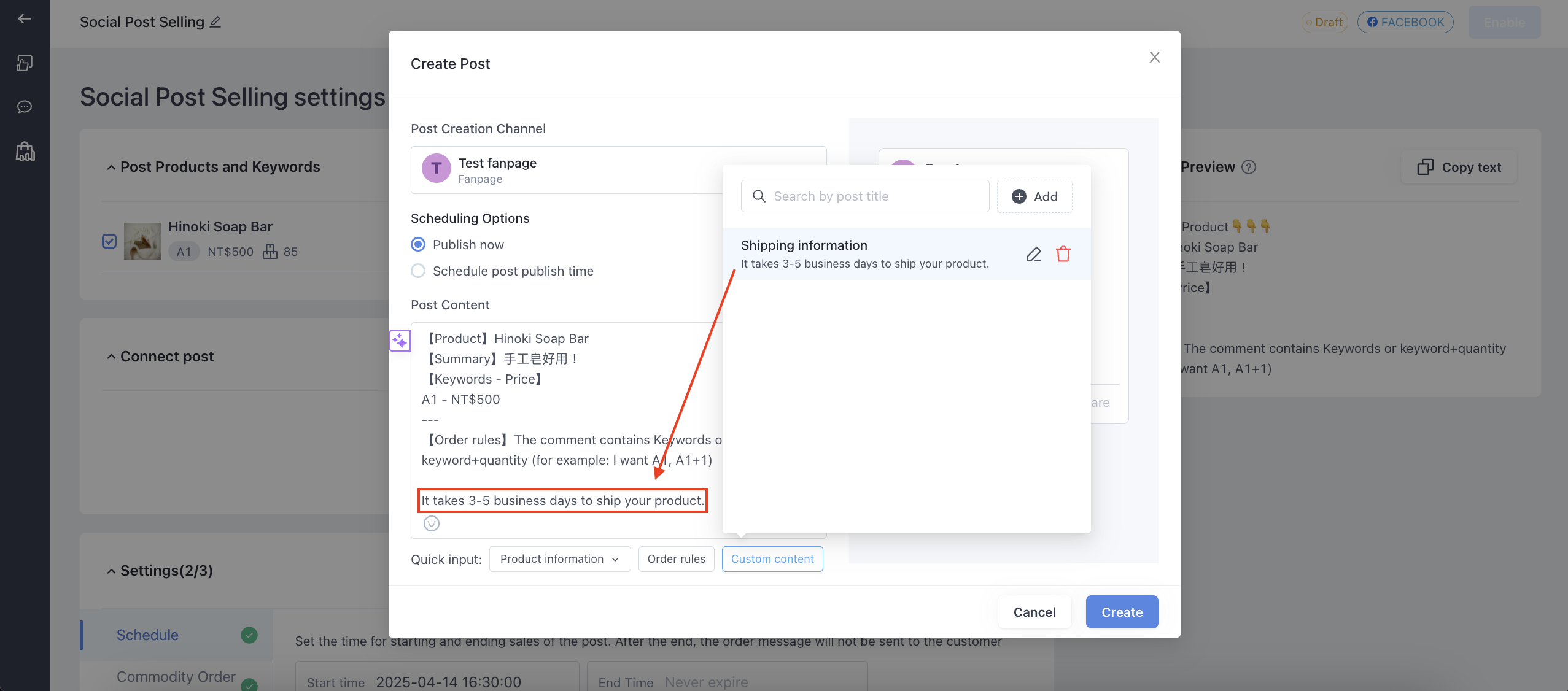Open the store analytics sidebar icon

(25, 152)
